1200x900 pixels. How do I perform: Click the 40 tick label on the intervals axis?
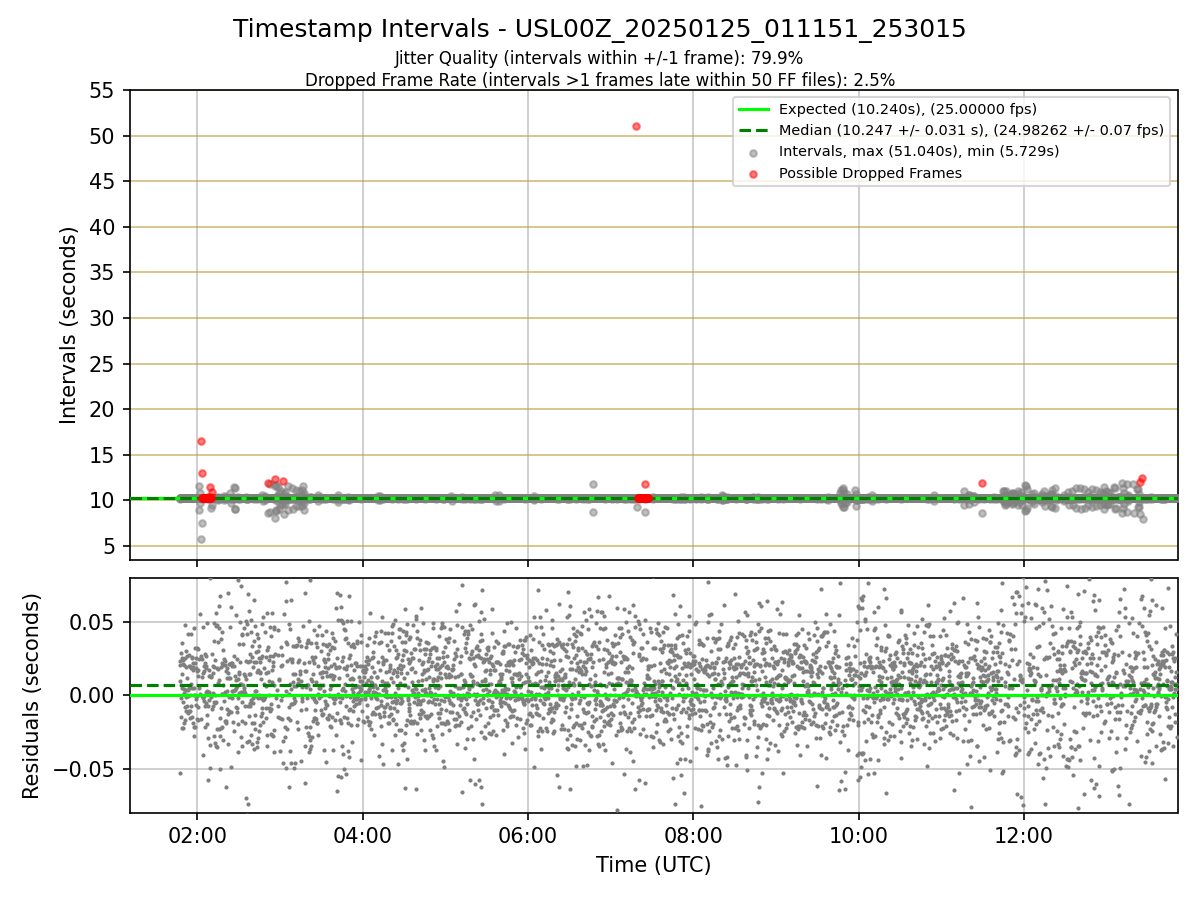coord(103,227)
